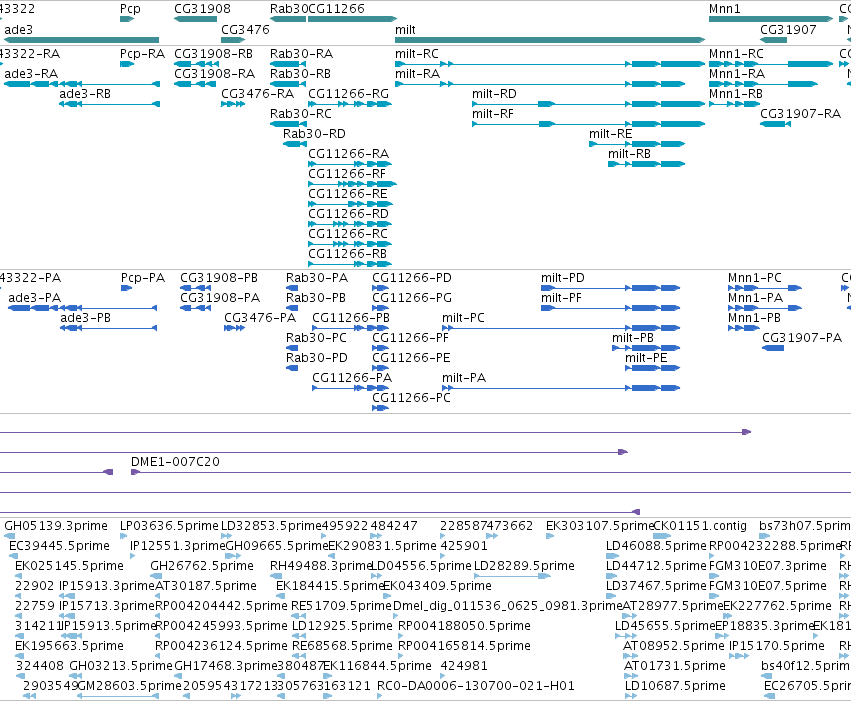The image size is (851, 701).
Task: Select the CG3476 gene glyph
Action: [x=233, y=40]
